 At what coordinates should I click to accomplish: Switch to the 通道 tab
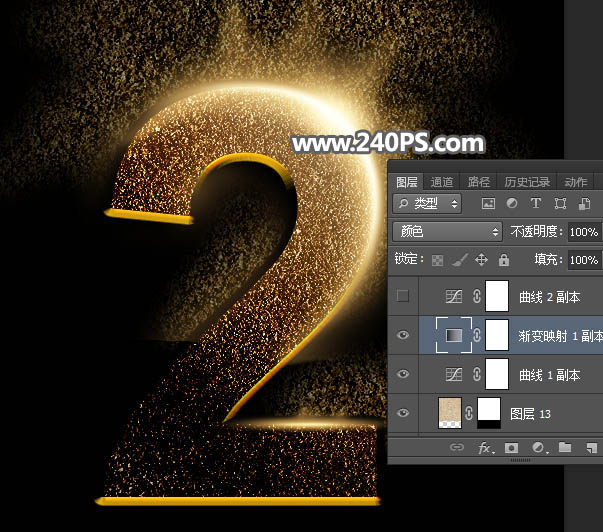pyautogui.click(x=441, y=182)
